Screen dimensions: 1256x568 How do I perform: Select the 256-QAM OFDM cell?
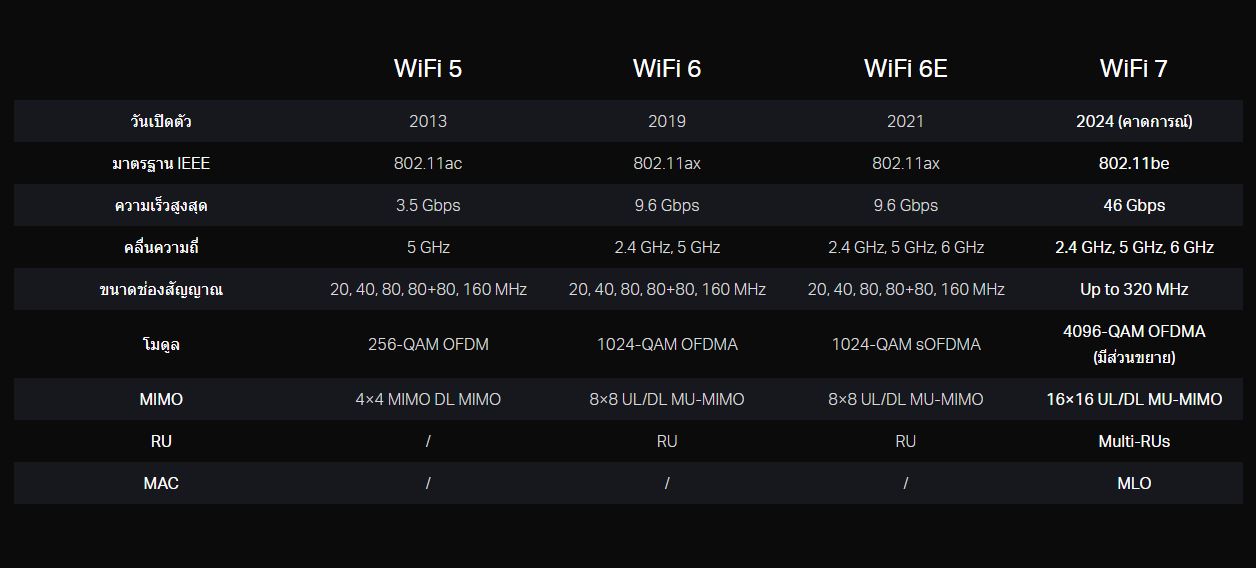[427, 344]
